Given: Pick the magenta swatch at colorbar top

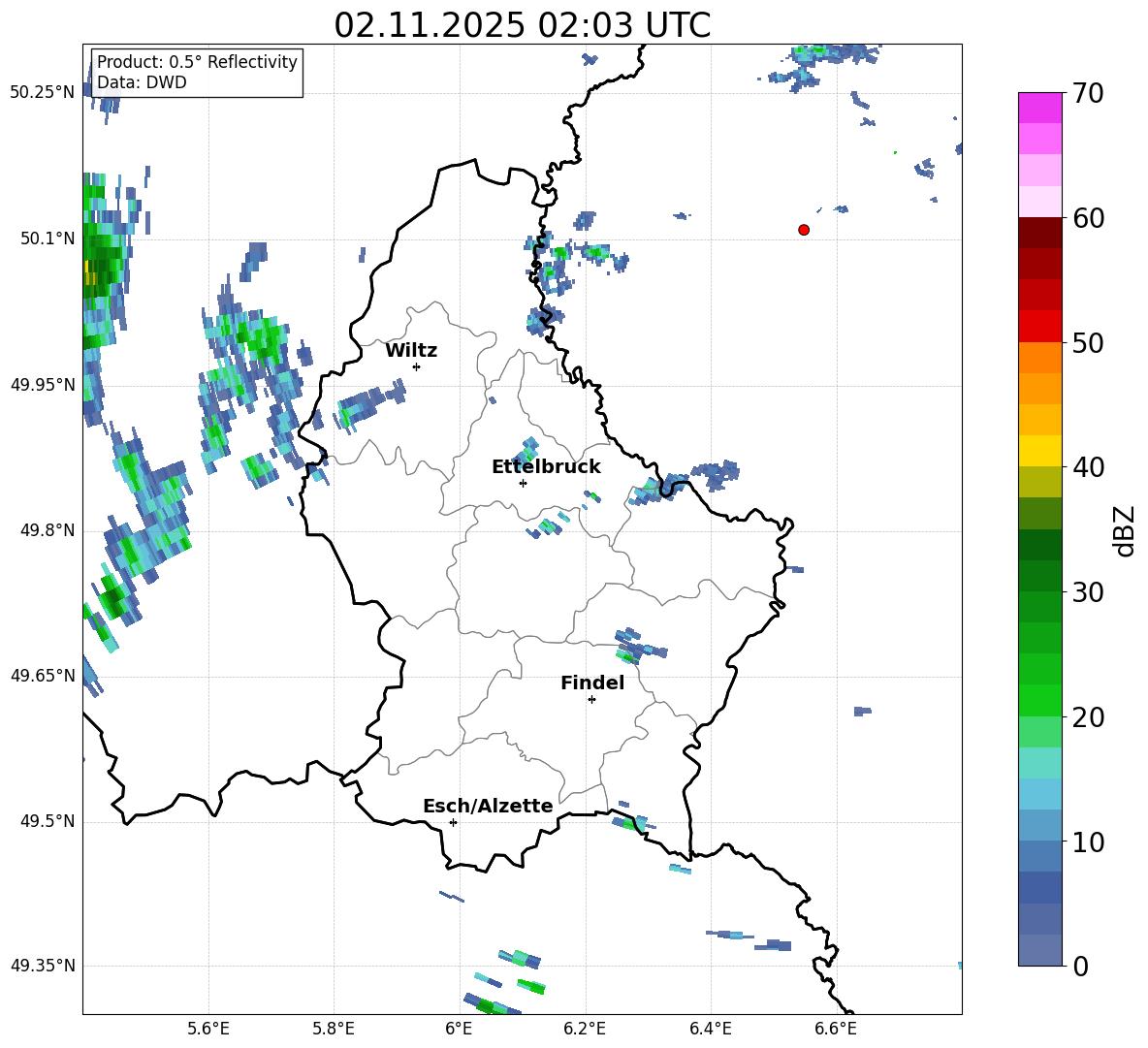Looking at the screenshot, I should (x=1040, y=108).
